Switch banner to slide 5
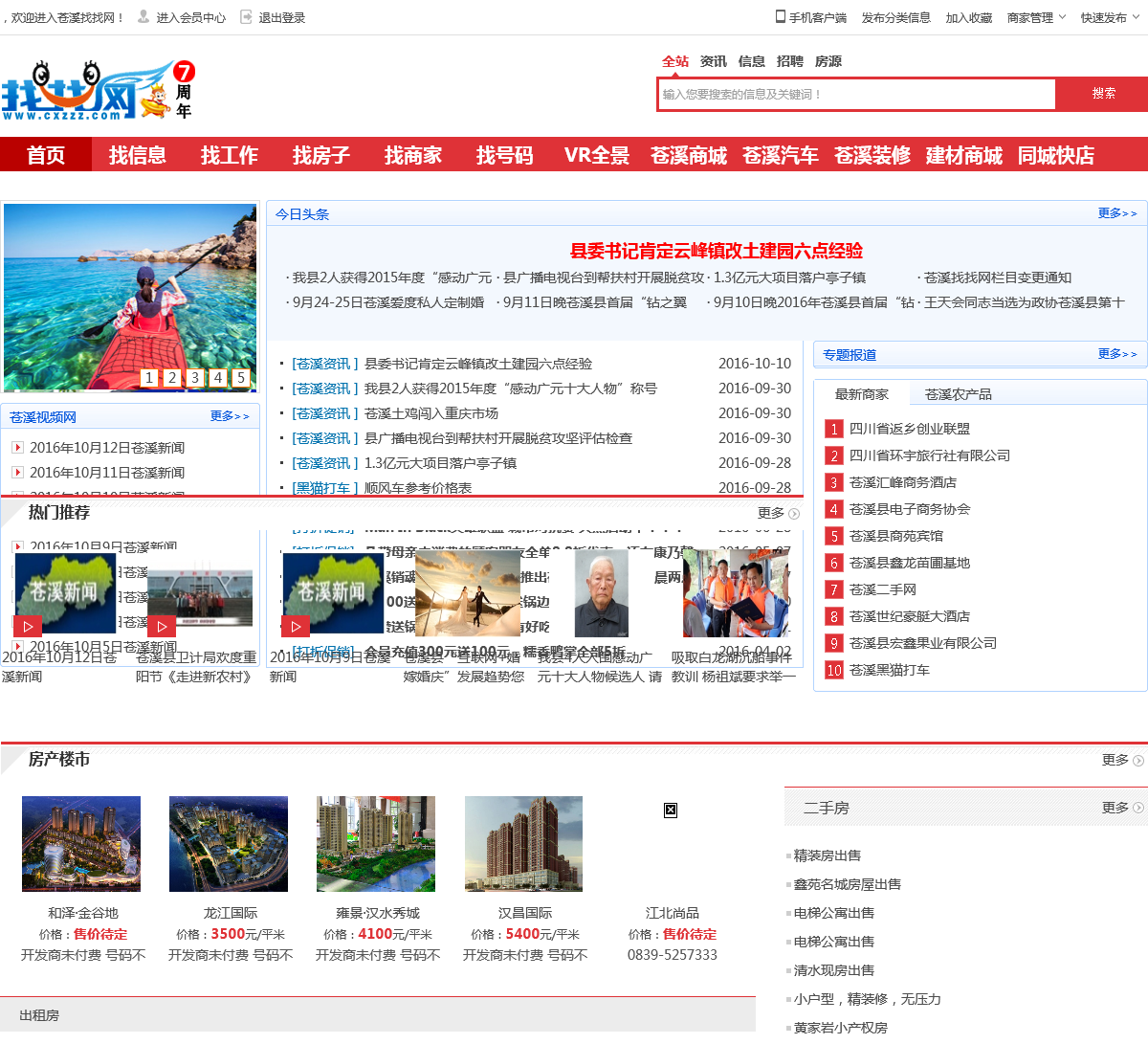The width and height of the screenshot is (1148, 1044). pos(241,378)
